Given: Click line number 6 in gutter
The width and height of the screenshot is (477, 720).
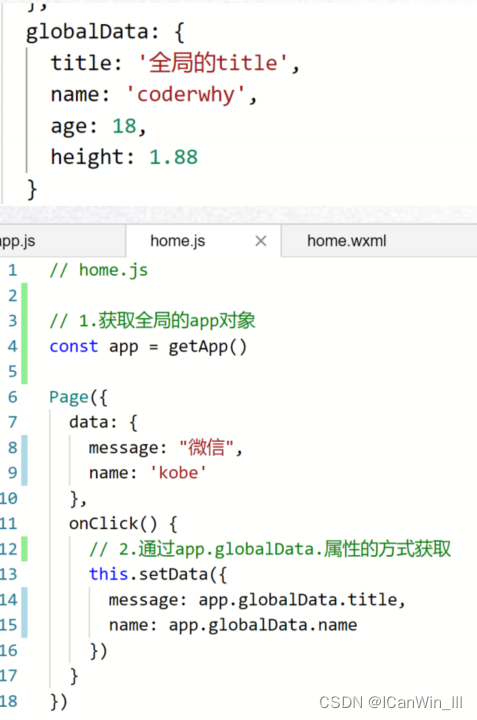Looking at the screenshot, I should pyautogui.click(x=12, y=397).
